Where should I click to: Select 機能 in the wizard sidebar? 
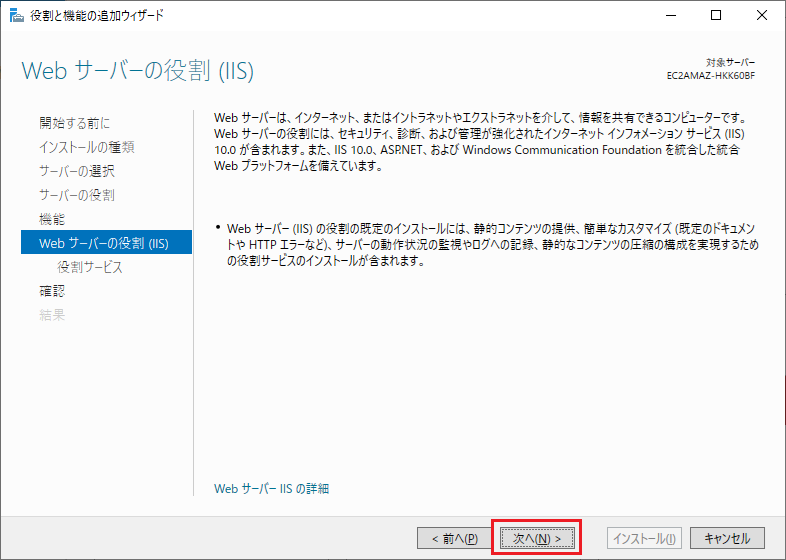tap(52, 219)
